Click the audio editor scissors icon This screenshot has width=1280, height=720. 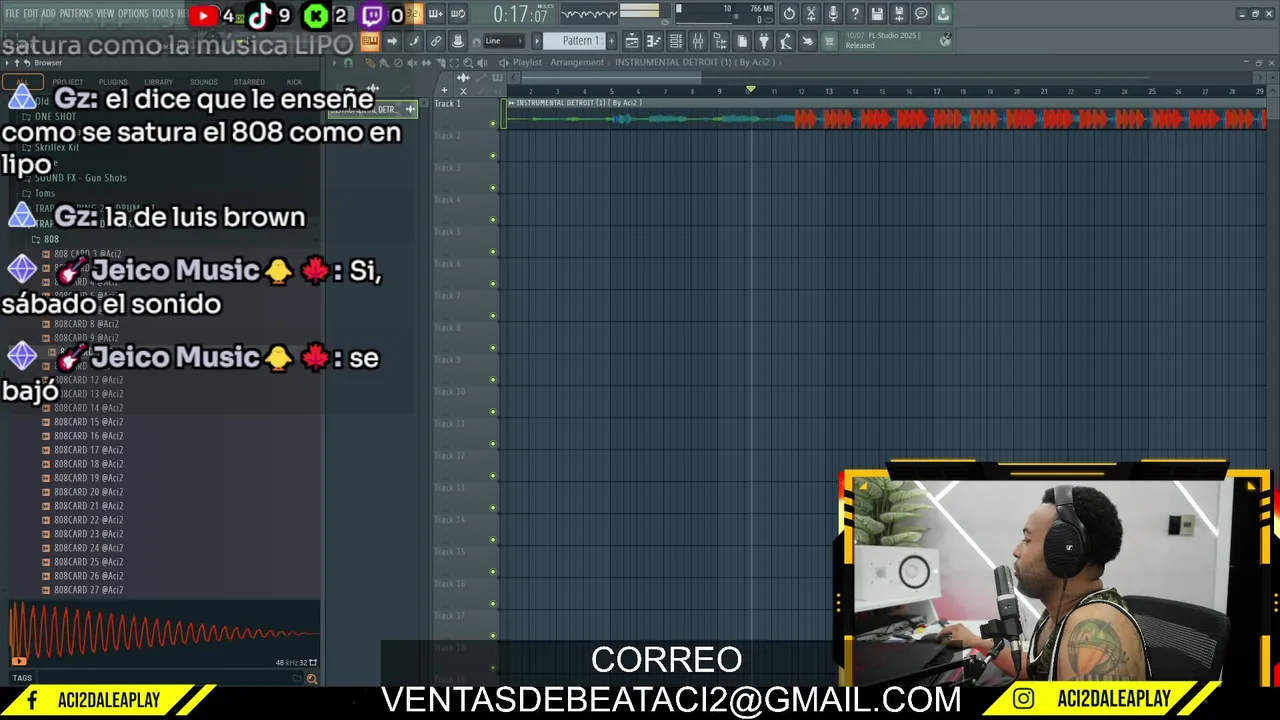pos(811,14)
